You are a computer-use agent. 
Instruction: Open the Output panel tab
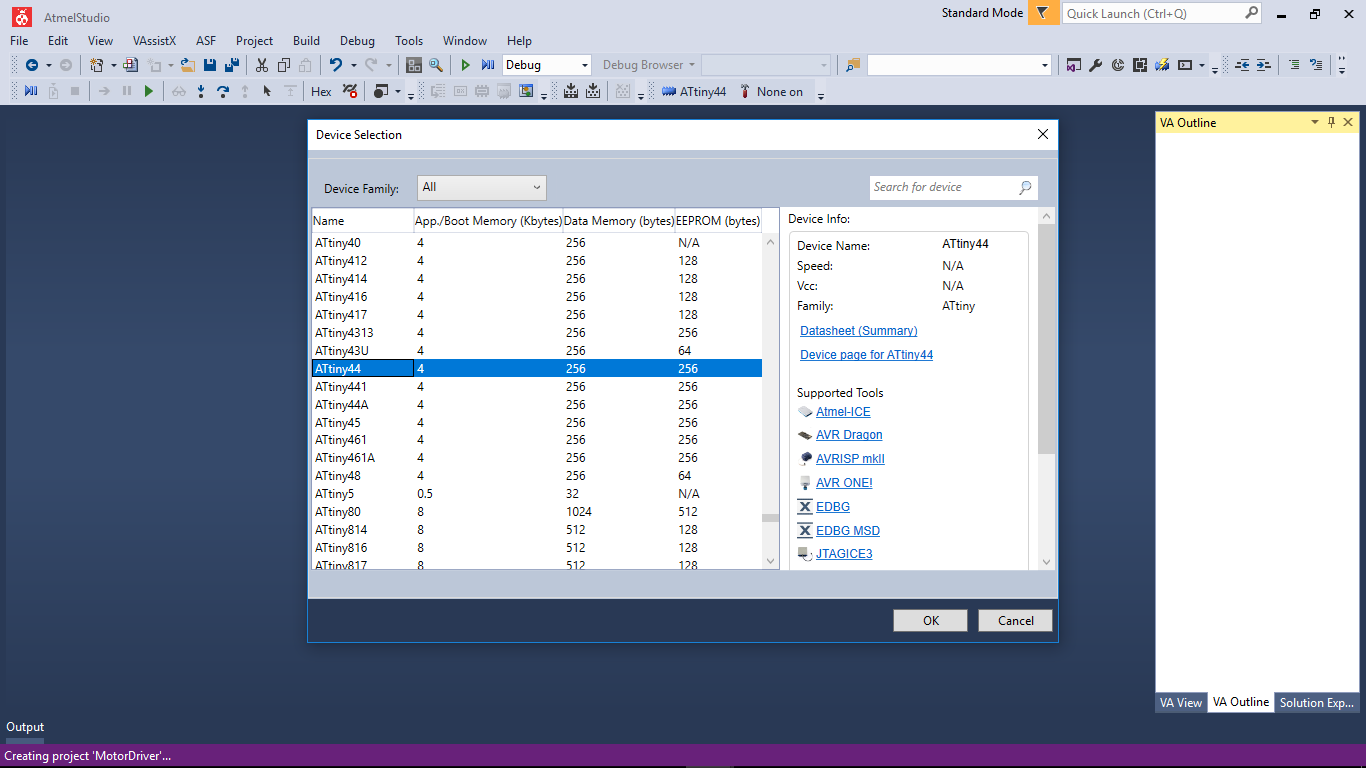click(x=25, y=727)
